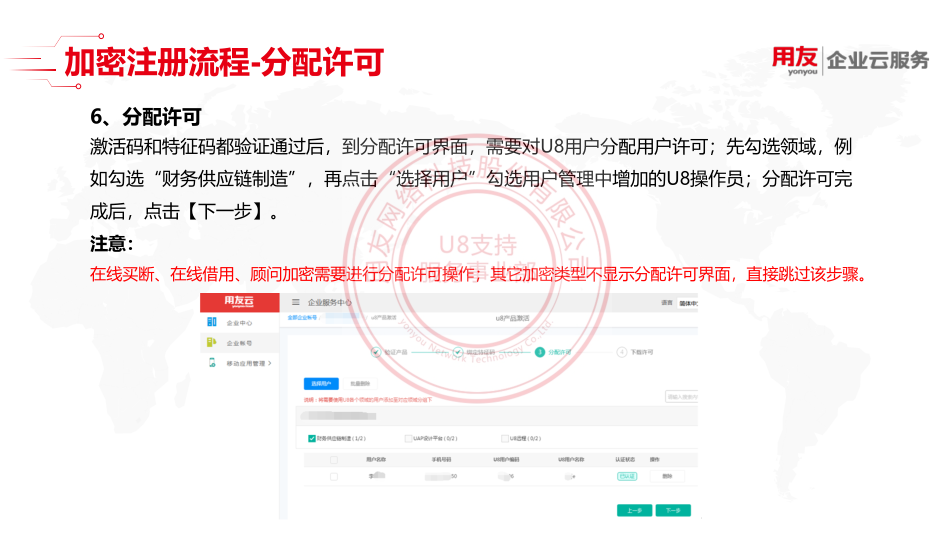
Task: Check the U8远程 (0/2) checkbox
Action: 504,439
